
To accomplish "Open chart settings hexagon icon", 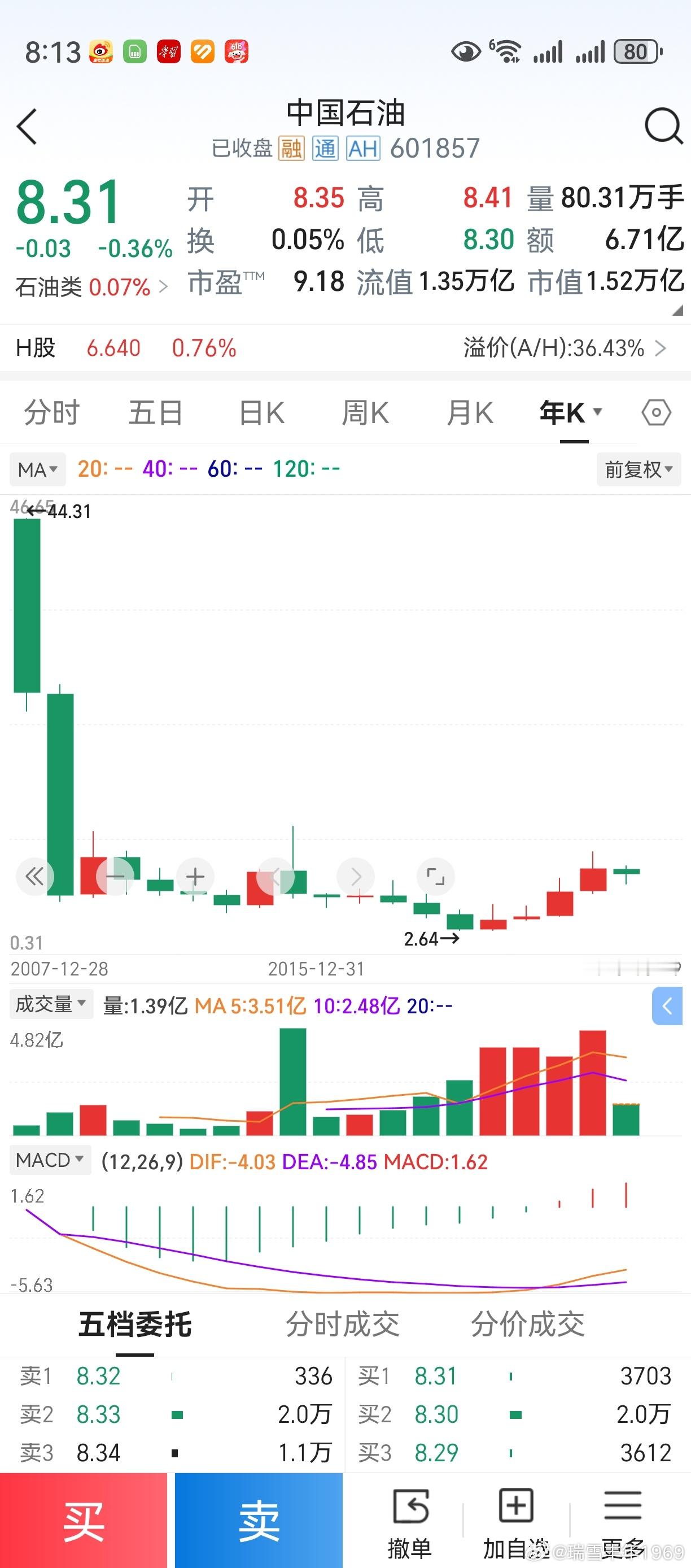I will (657, 413).
